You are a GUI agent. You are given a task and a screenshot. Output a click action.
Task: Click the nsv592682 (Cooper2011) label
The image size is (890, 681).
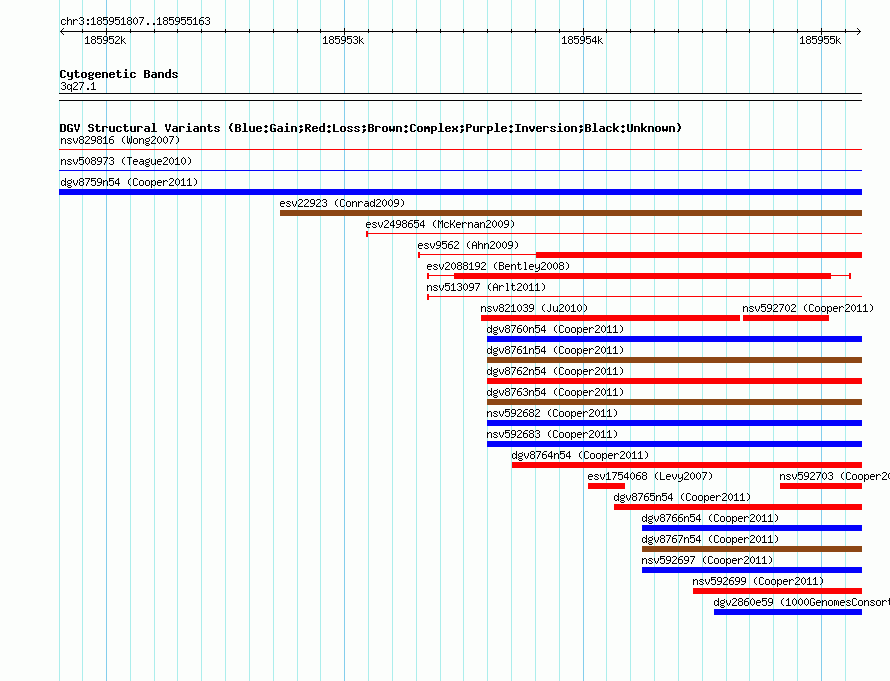[552, 413]
